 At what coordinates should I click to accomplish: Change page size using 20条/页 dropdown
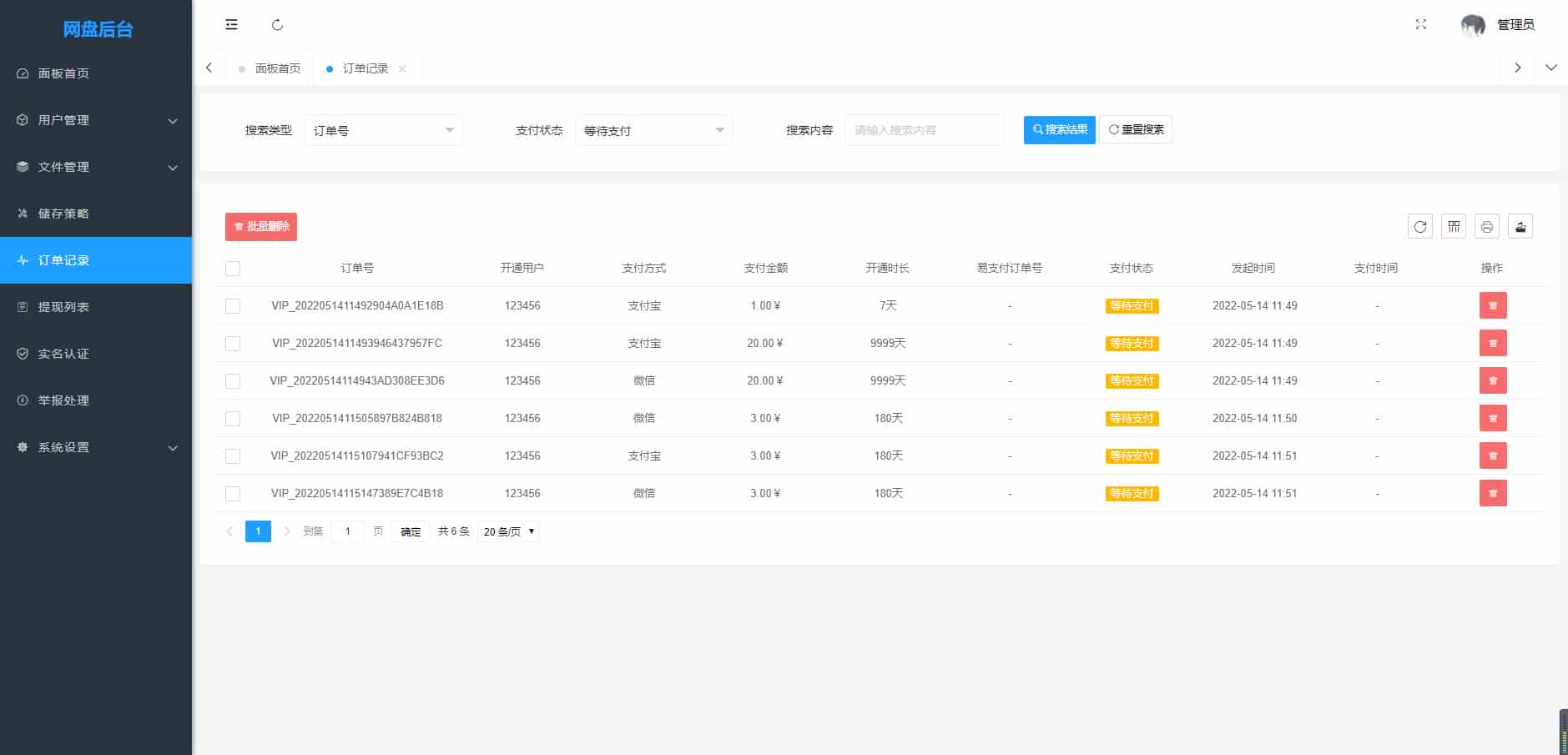507,531
